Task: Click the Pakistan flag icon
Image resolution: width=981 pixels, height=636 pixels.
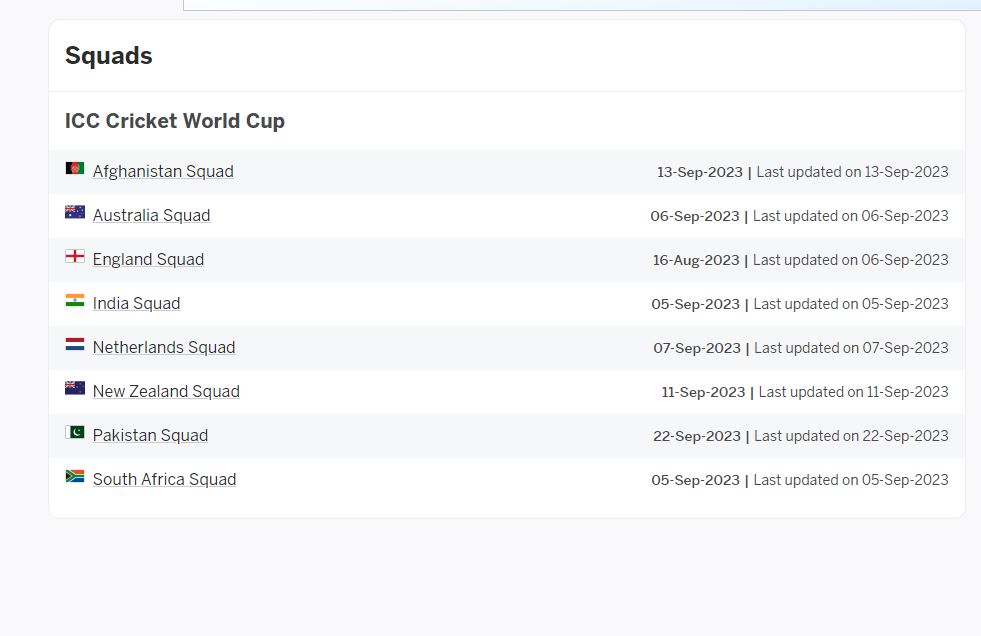Action: click(x=75, y=432)
